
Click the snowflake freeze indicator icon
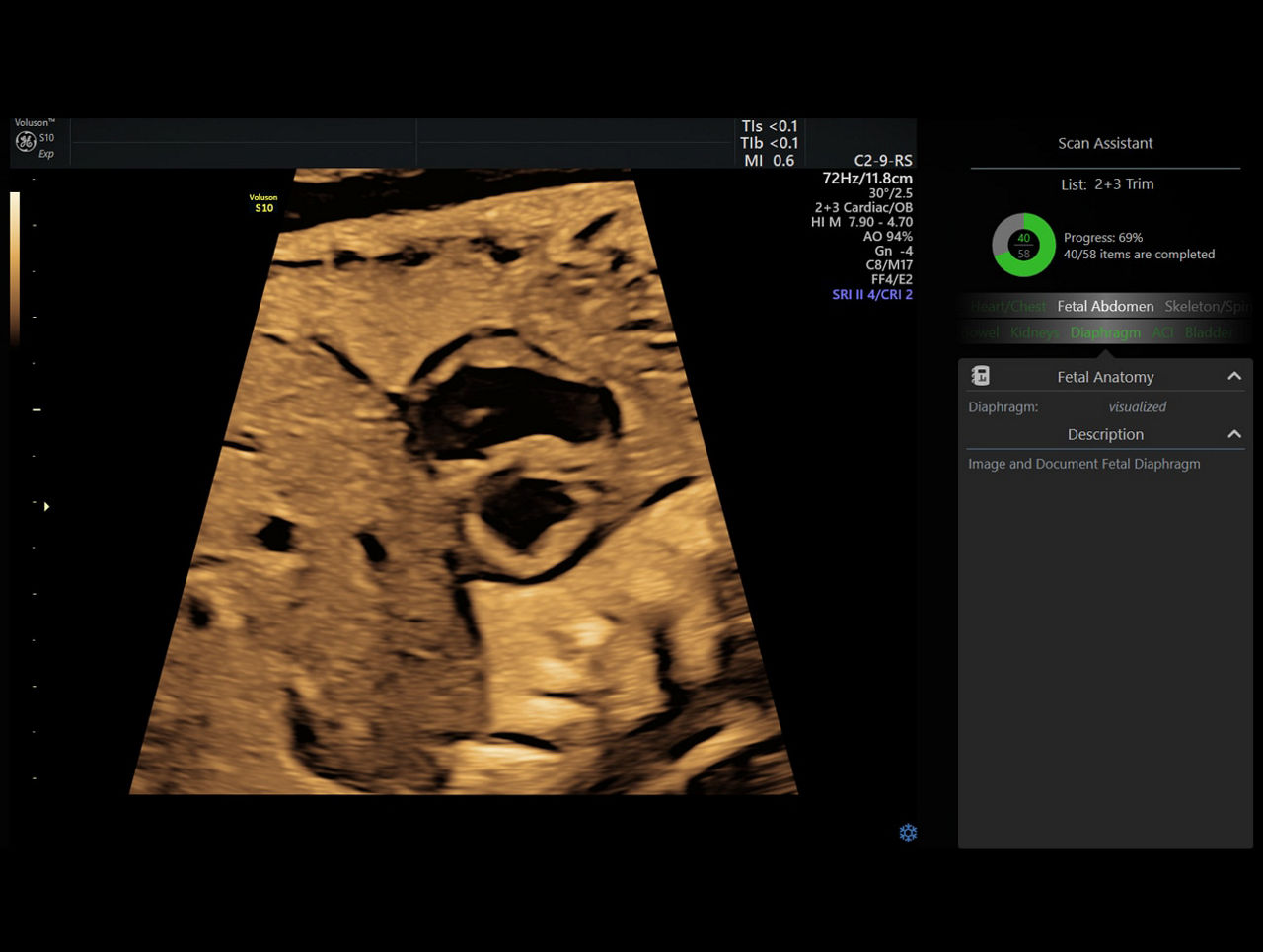pyautogui.click(x=908, y=832)
